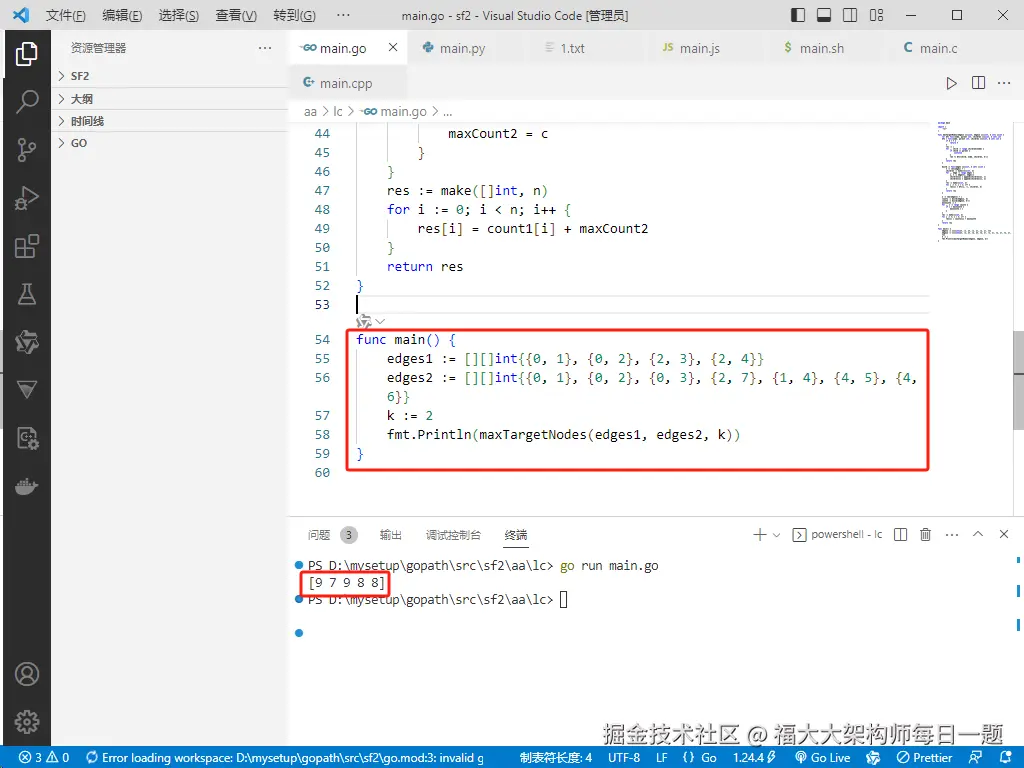Viewport: 1024px width, 768px height.
Task: Open the Extensions view
Action: [x=27, y=246]
